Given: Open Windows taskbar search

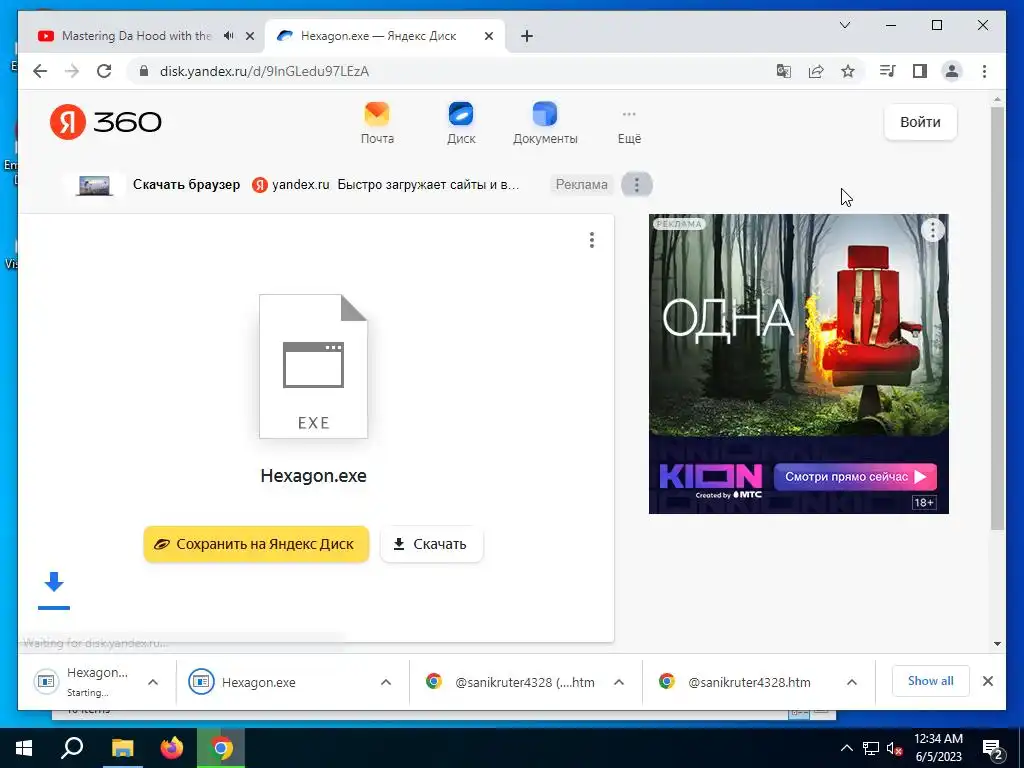Looking at the screenshot, I should coord(72,748).
